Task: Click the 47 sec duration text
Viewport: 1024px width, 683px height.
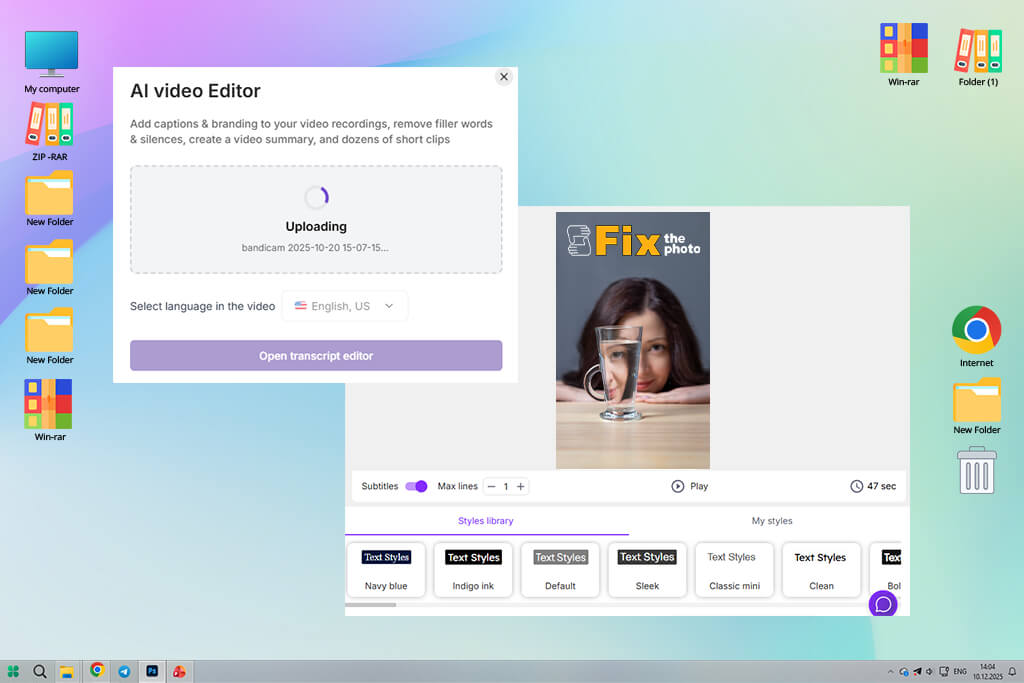Action: click(x=882, y=486)
